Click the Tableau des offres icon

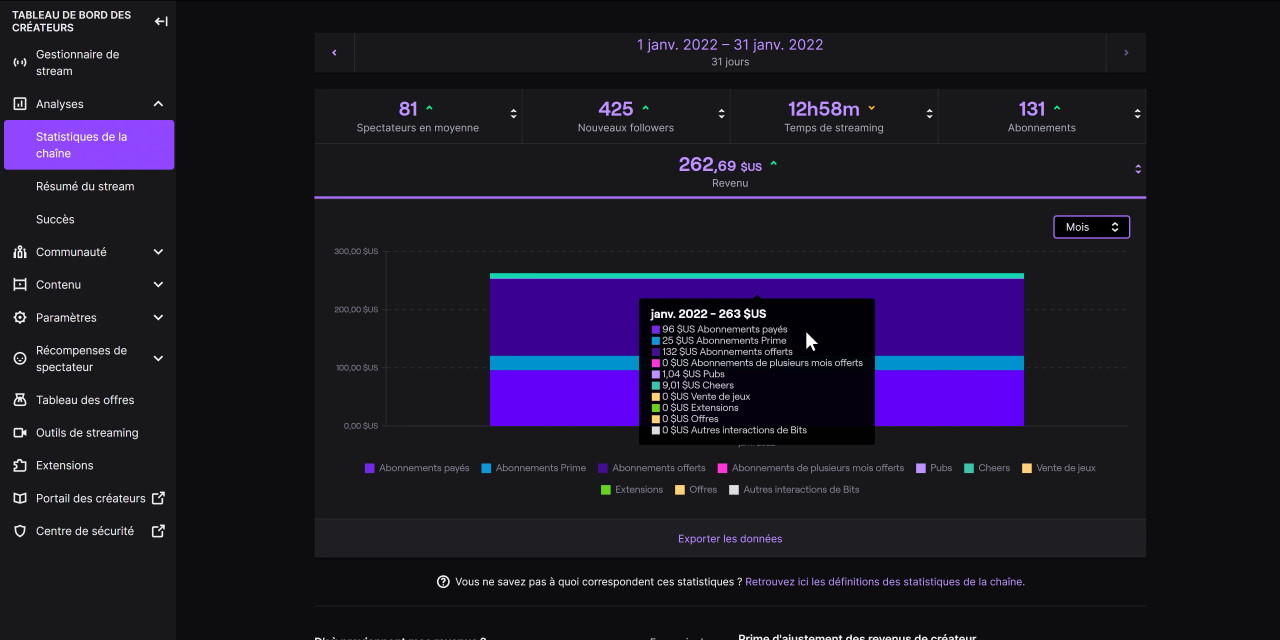click(19, 400)
